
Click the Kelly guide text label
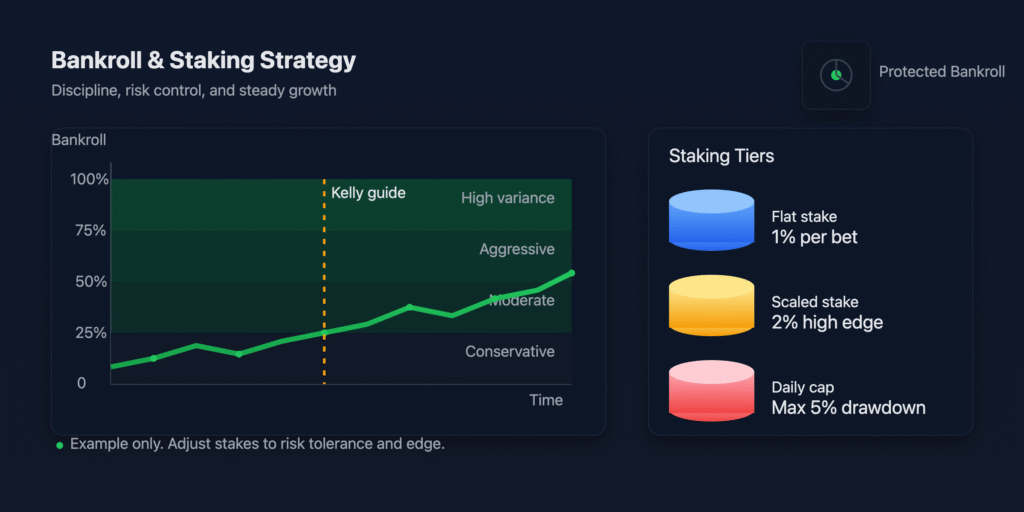coord(368,192)
